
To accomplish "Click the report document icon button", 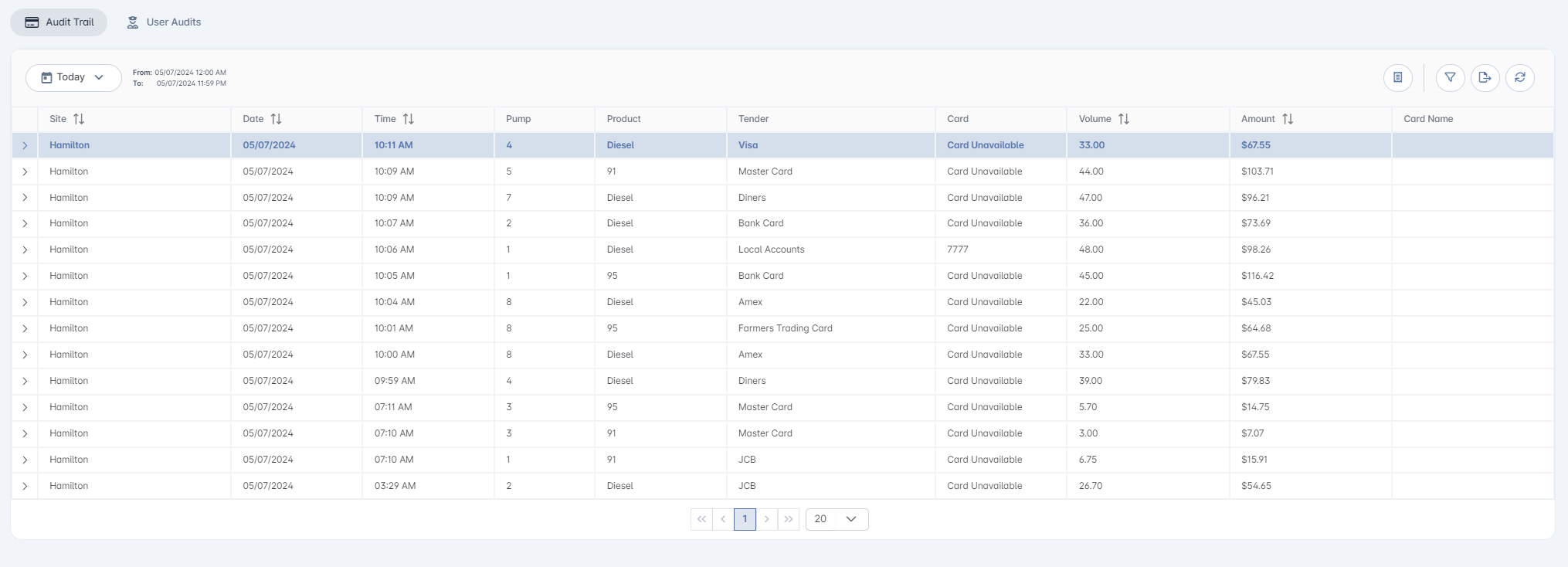I will (1397, 77).
